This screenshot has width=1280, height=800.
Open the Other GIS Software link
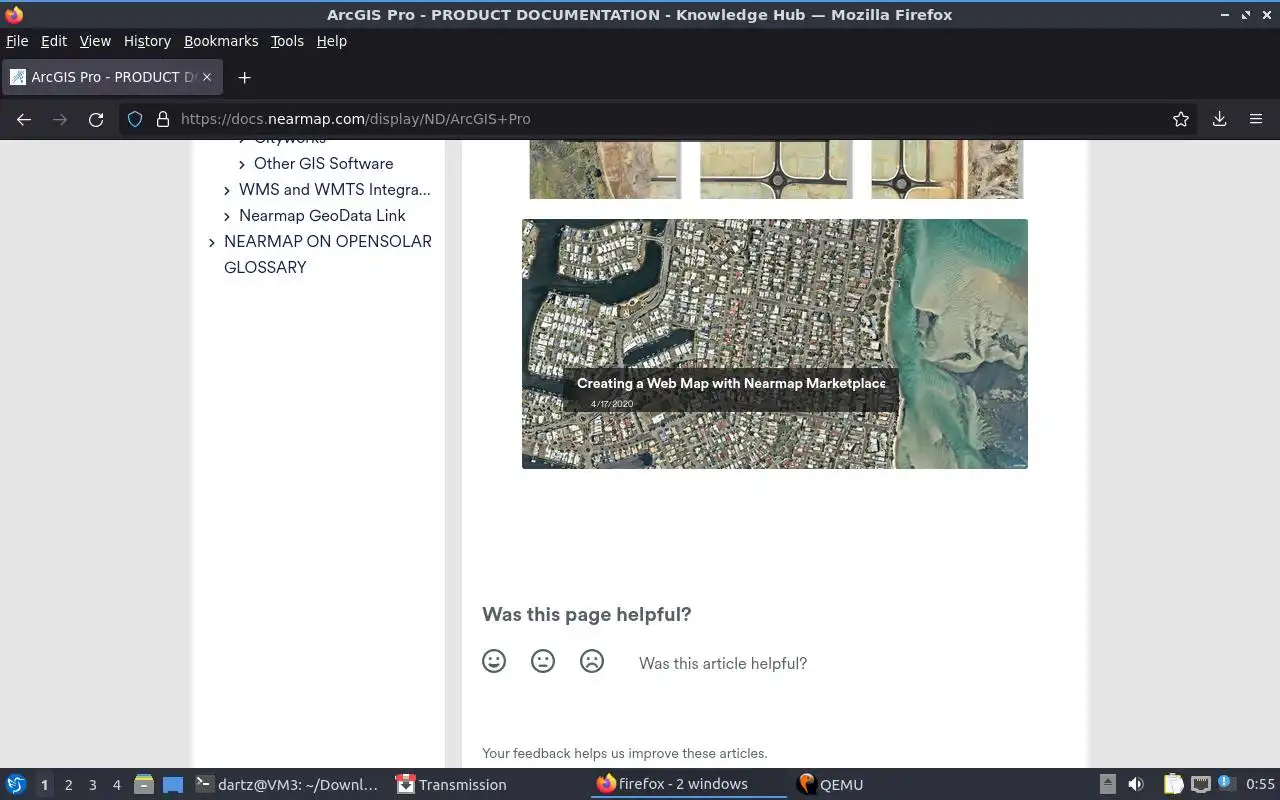tap(324, 163)
